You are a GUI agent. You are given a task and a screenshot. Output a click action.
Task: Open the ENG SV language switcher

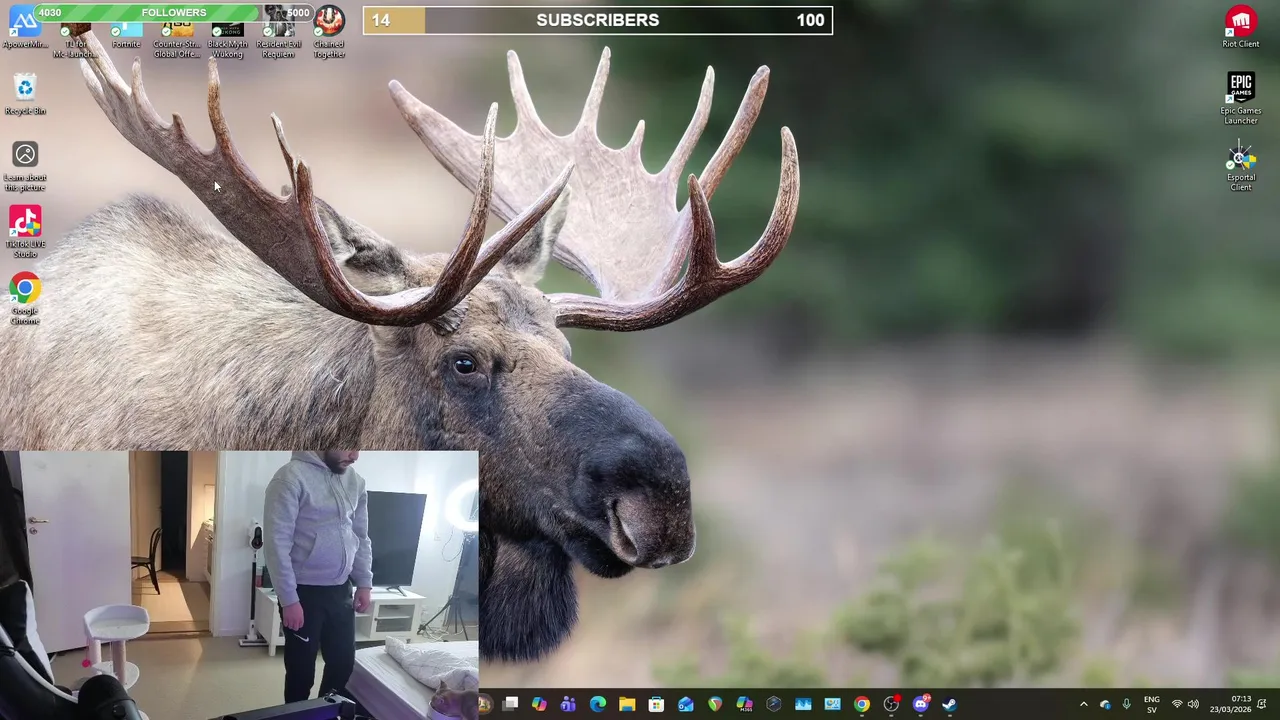[x=1152, y=705]
